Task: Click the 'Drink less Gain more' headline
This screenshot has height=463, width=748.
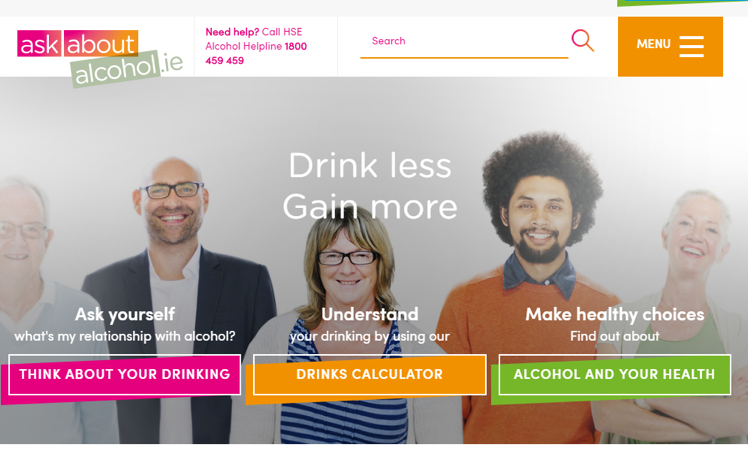Action: click(x=370, y=186)
